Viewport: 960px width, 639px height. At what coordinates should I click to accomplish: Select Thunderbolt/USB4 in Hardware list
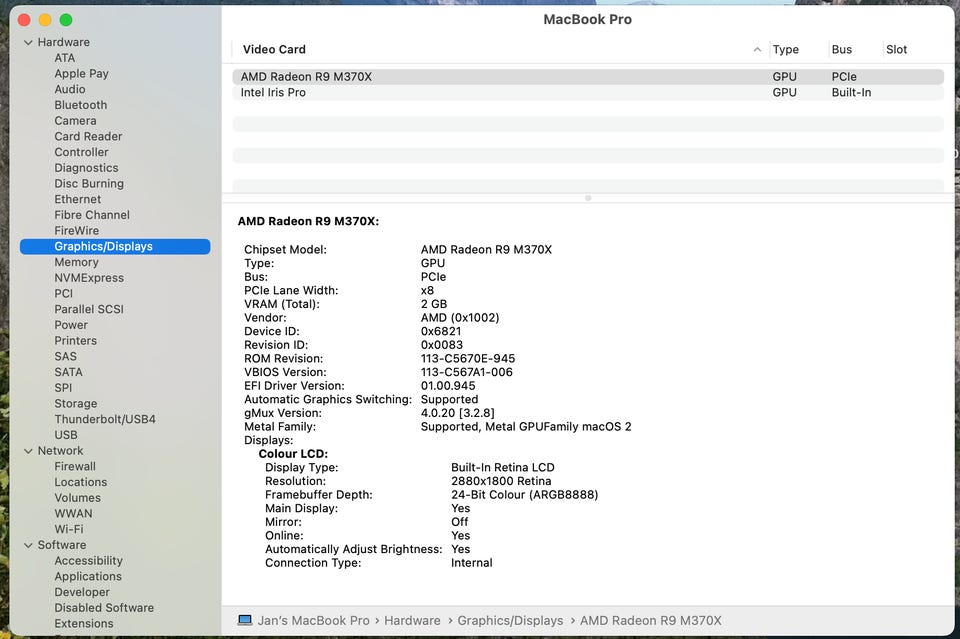pos(105,419)
